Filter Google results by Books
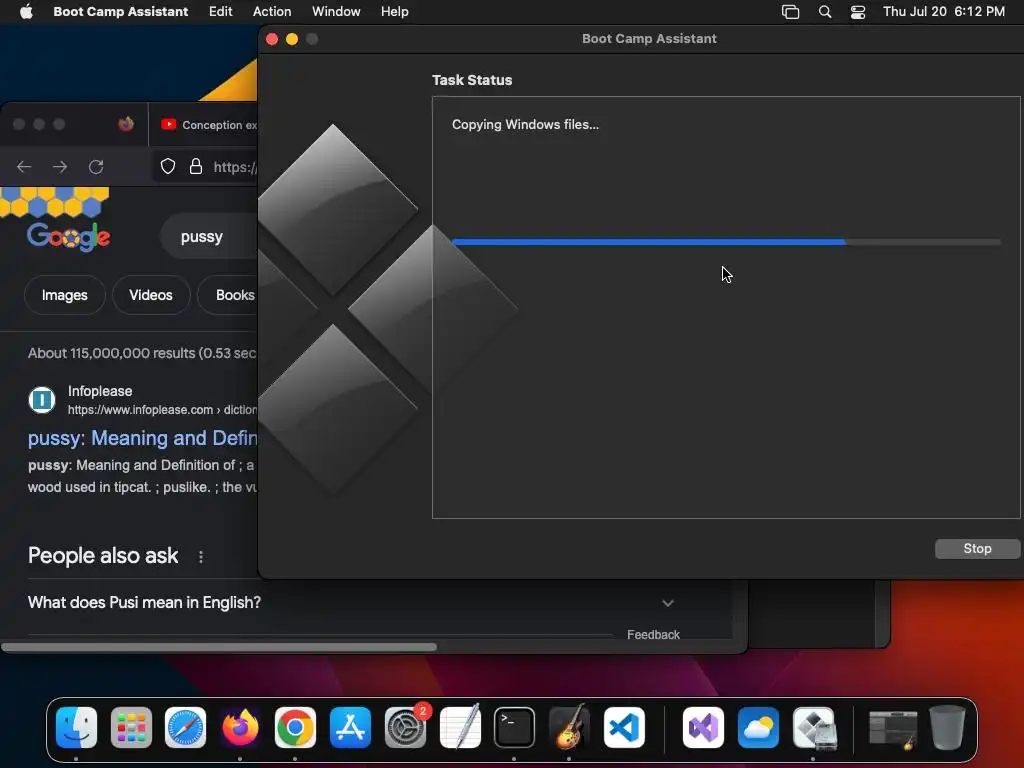 [230, 295]
